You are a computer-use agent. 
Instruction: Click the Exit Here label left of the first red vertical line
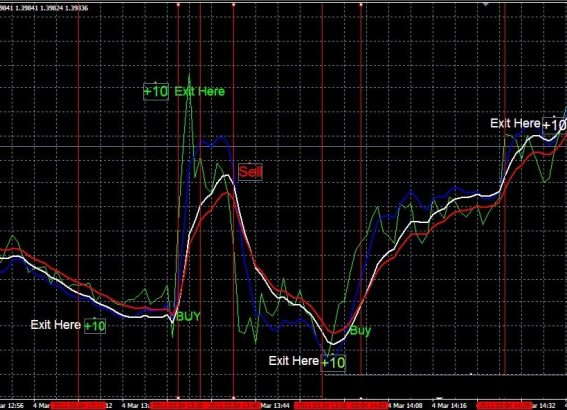(x=56, y=325)
